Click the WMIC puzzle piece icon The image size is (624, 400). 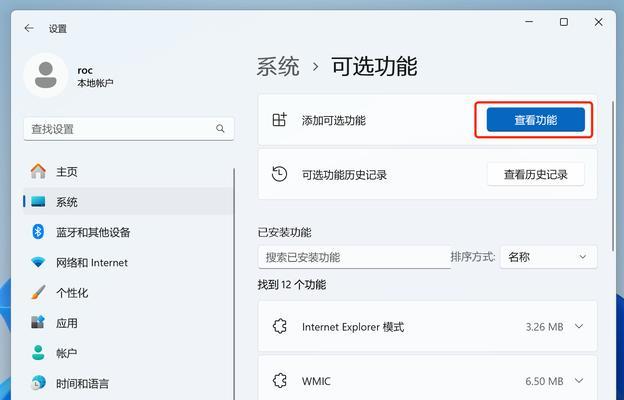pos(280,380)
